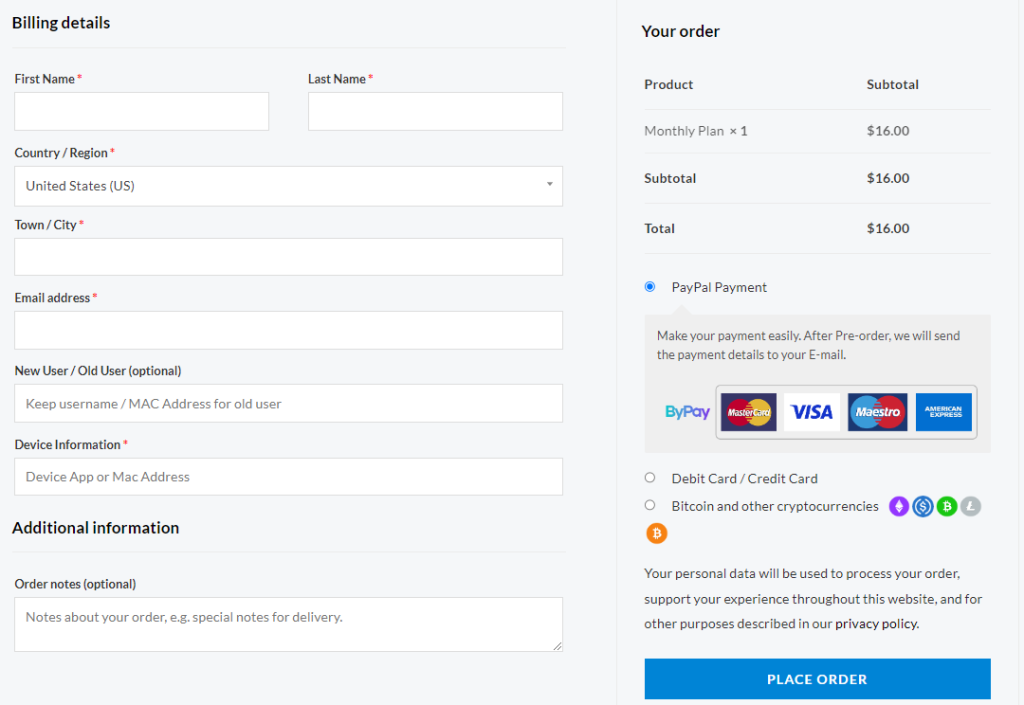Click the Maestro card logo
This screenshot has width=1024, height=705.
(x=877, y=412)
